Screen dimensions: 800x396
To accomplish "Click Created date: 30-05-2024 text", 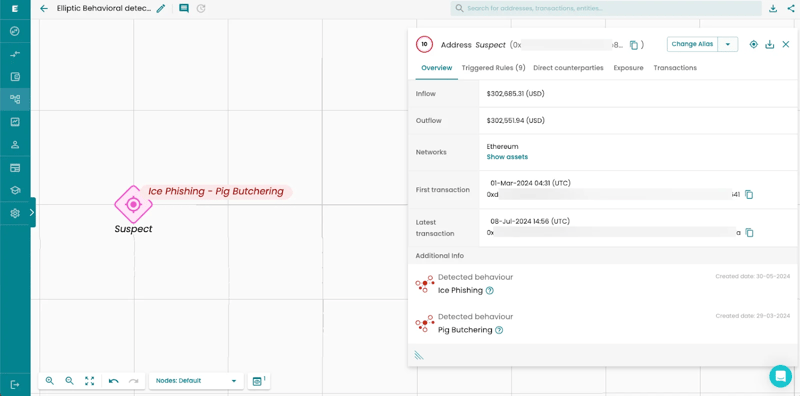I will 753,277.
